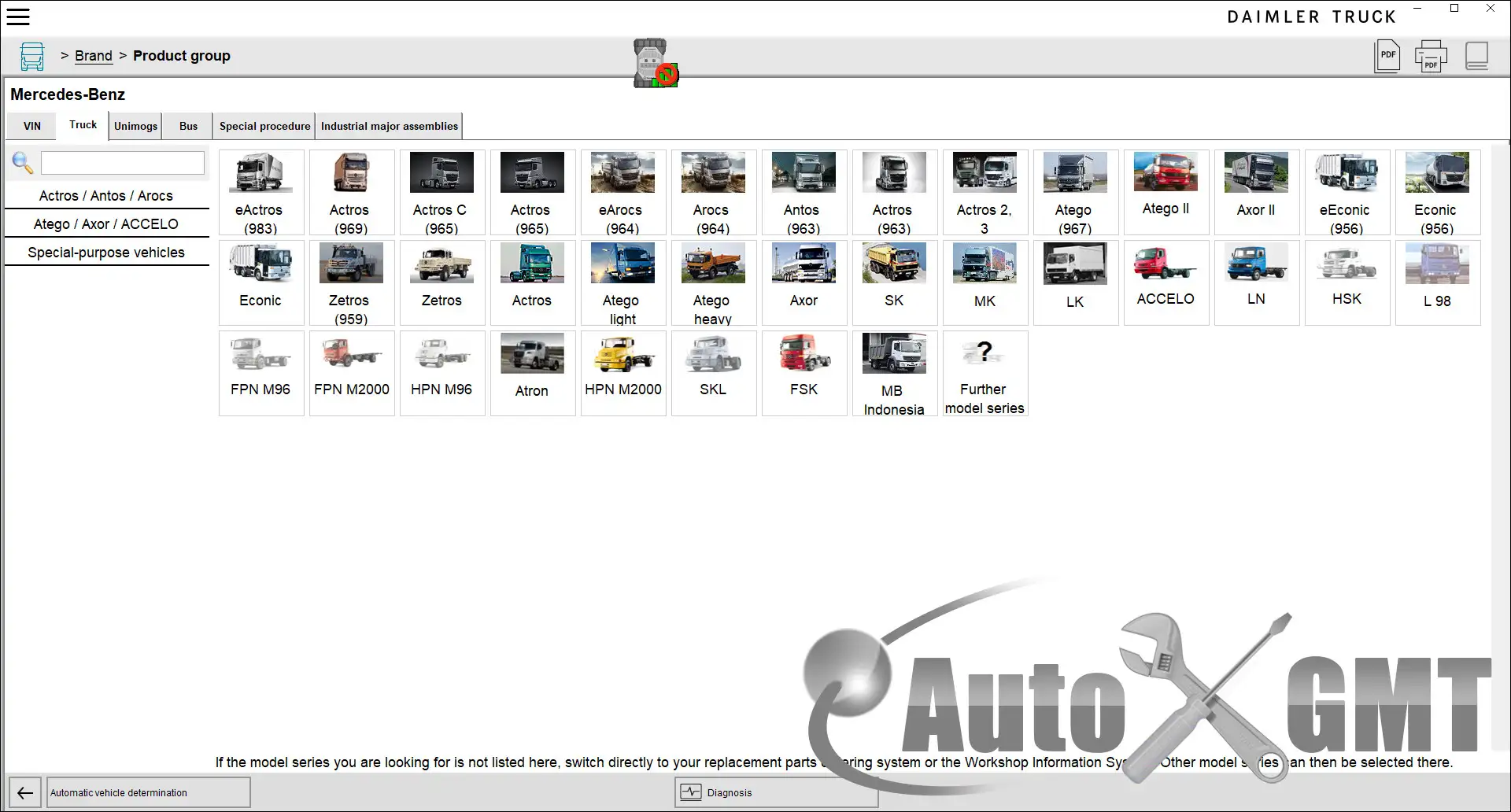This screenshot has width=1511, height=812.
Task: Select the Atego II tile
Action: point(1166,193)
